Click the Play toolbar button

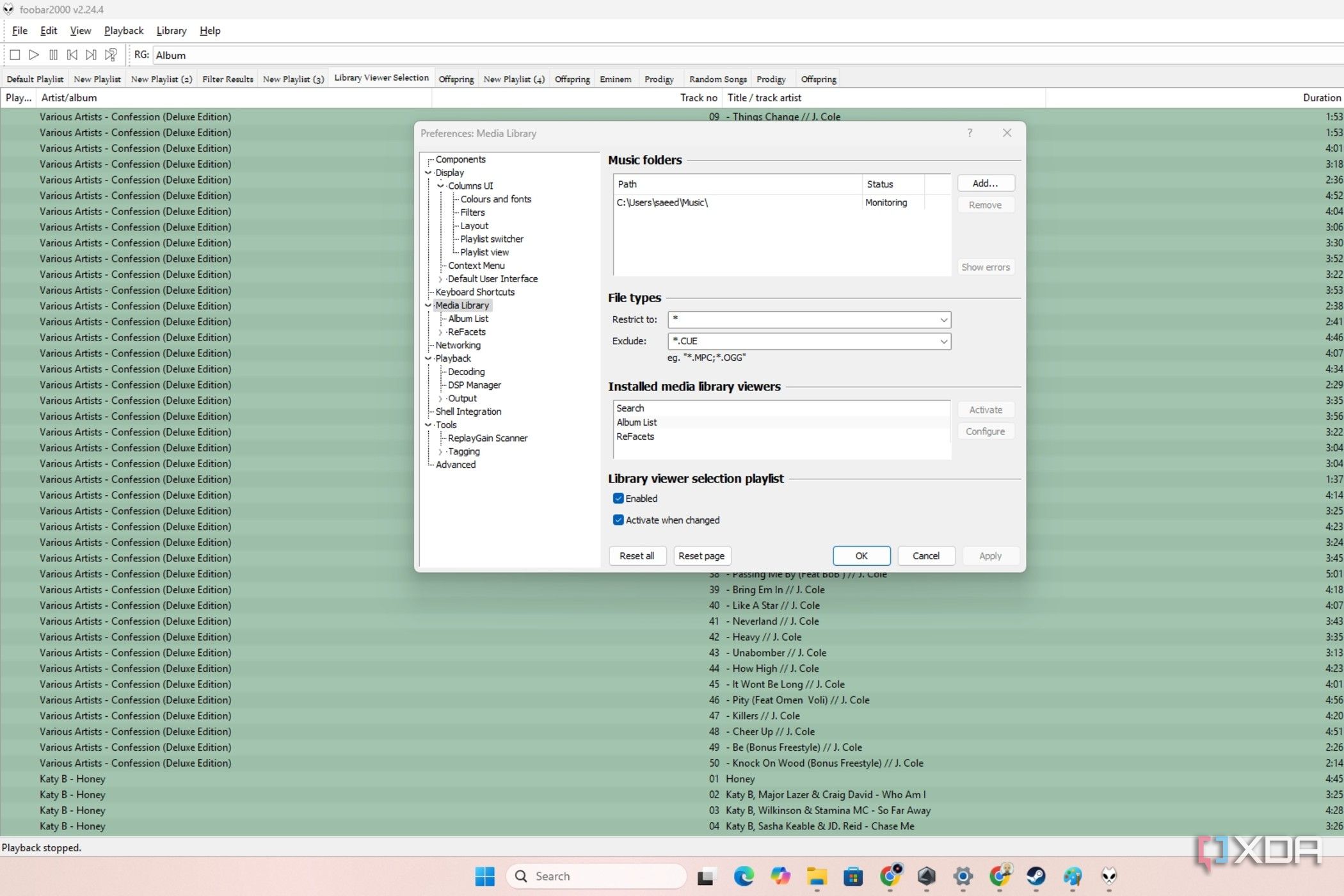coord(34,55)
